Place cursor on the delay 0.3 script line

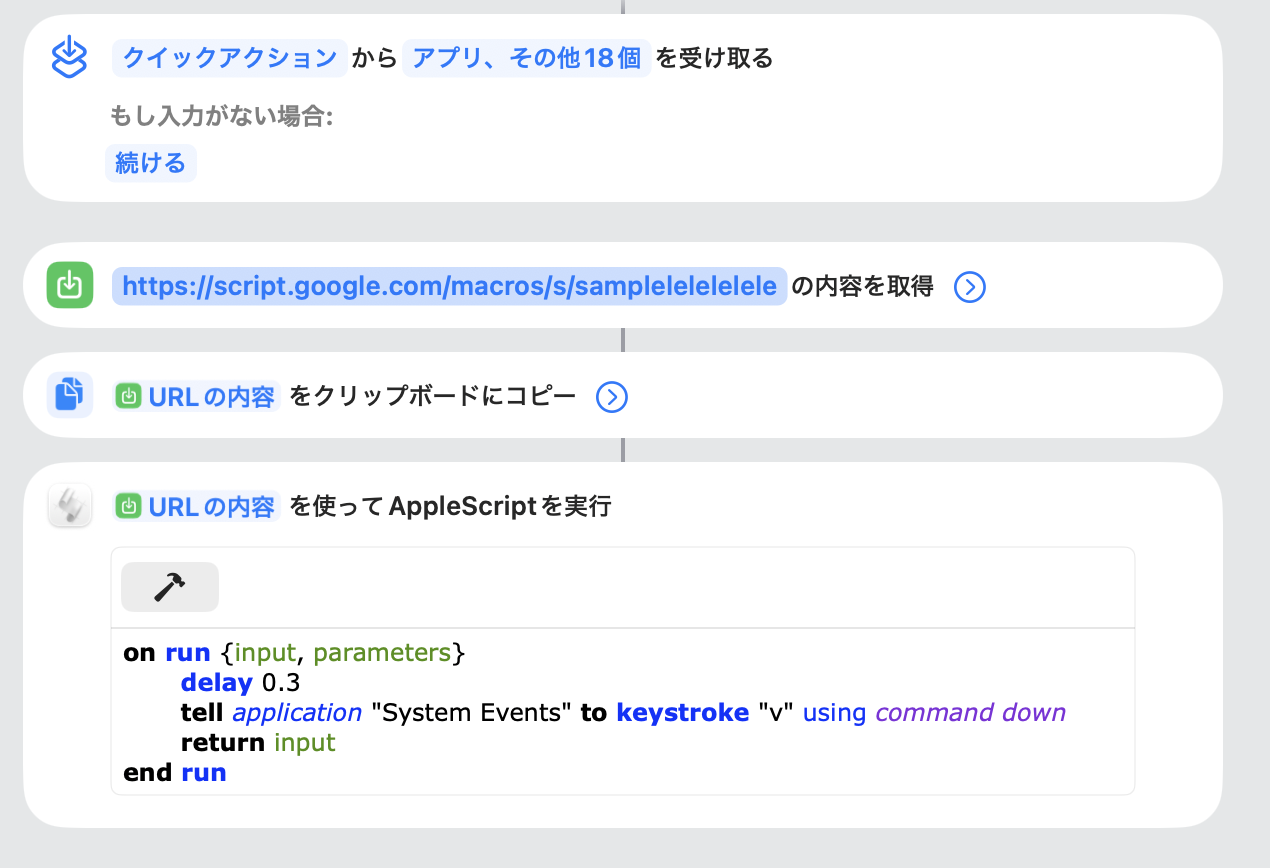coord(241,683)
